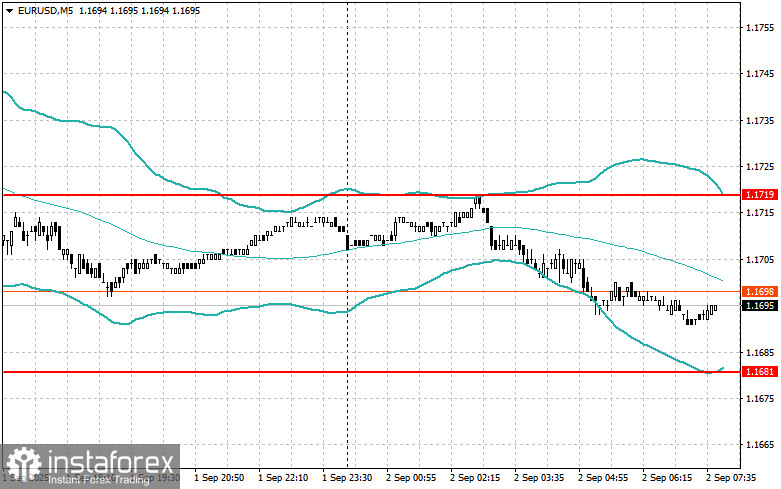Image resolution: width=781 pixels, height=489 pixels.
Task: Click the 1.1675 price scale value
Action: (760, 399)
